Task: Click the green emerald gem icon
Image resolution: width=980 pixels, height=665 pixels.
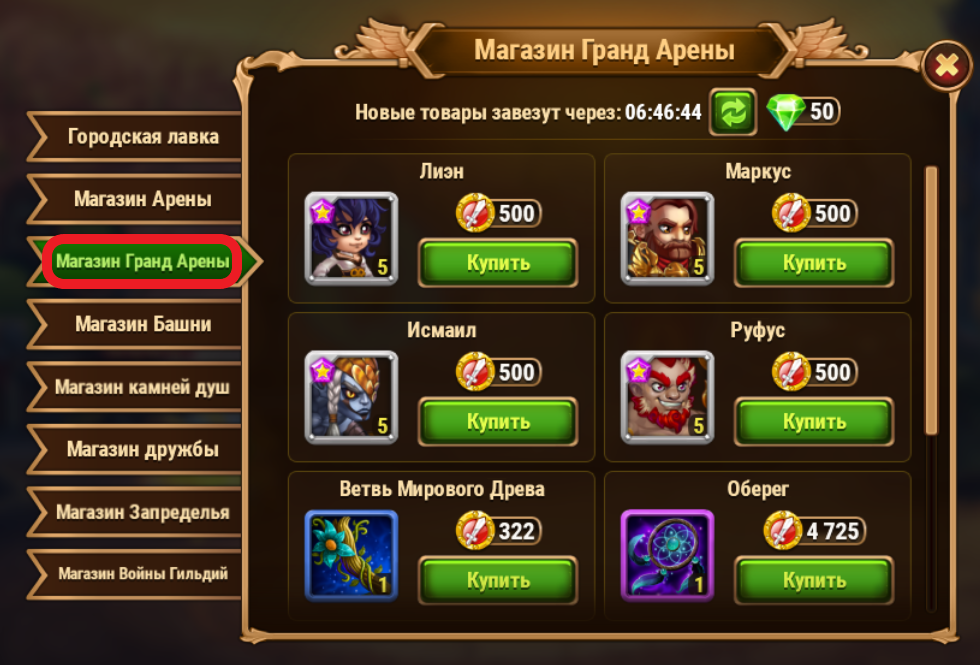Action: click(786, 112)
